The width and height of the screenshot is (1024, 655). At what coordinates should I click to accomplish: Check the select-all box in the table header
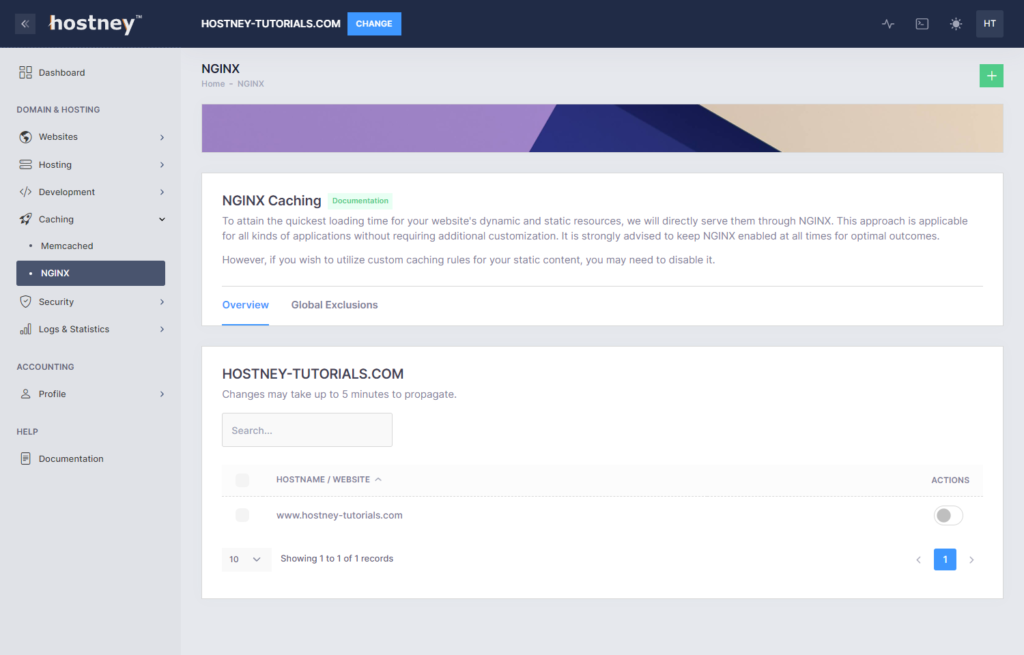pos(242,480)
